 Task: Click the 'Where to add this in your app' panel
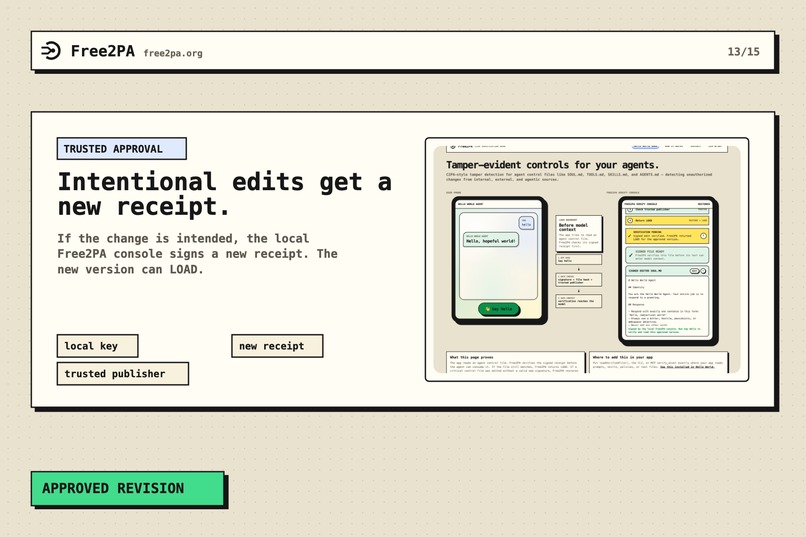658,362
